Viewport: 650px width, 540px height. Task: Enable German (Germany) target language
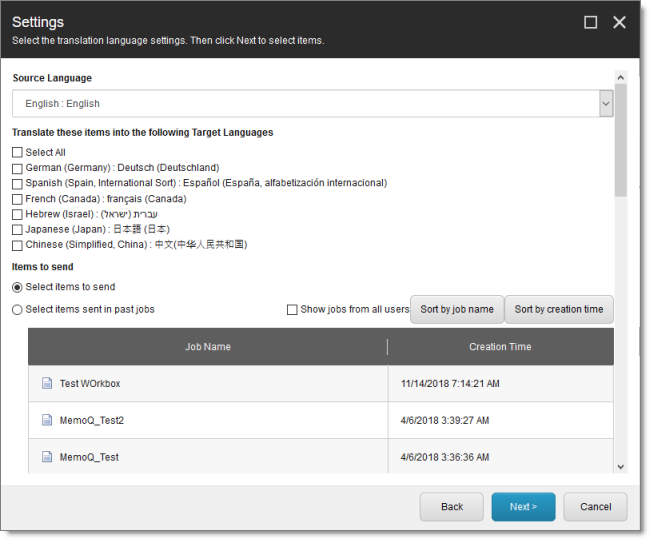pos(17,168)
